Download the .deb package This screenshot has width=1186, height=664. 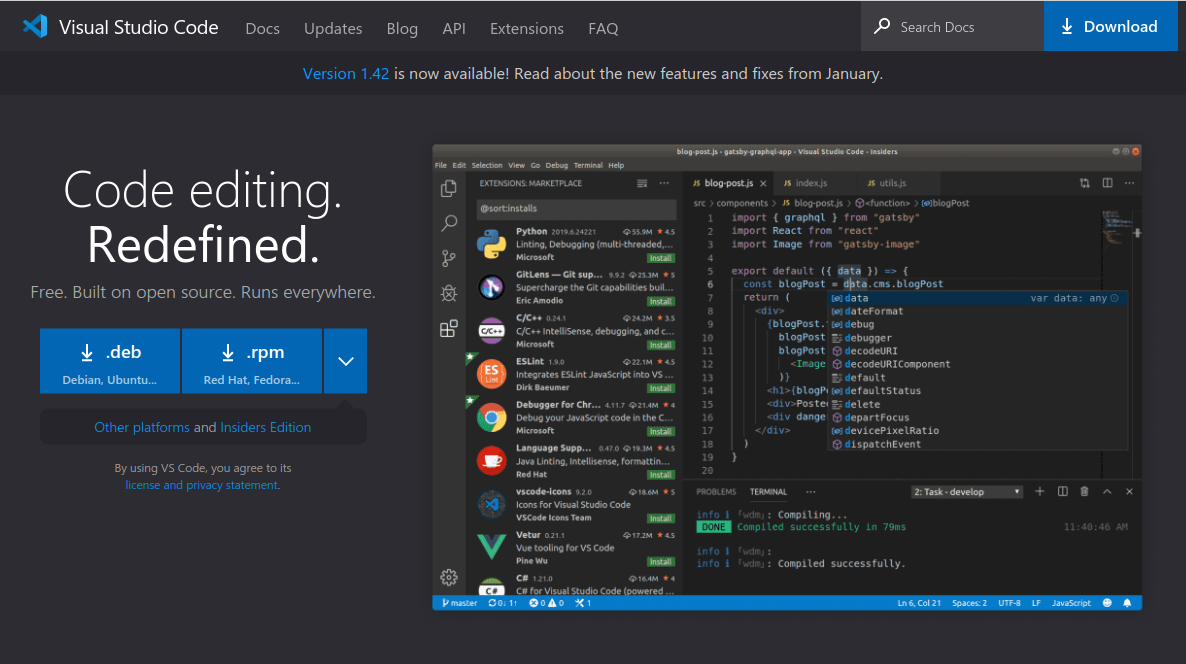110,361
